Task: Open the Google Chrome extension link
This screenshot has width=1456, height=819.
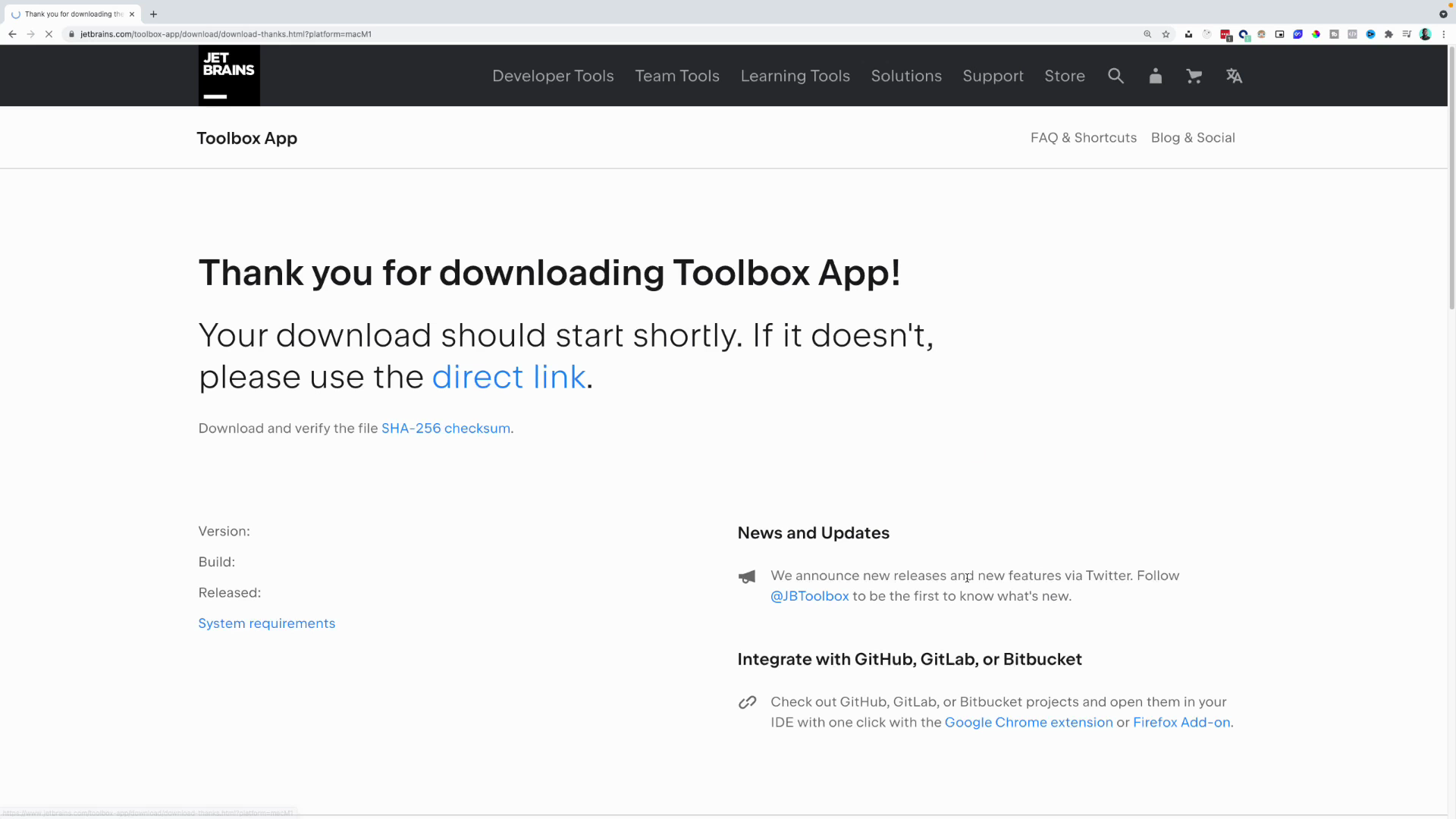Action: 1029,723
